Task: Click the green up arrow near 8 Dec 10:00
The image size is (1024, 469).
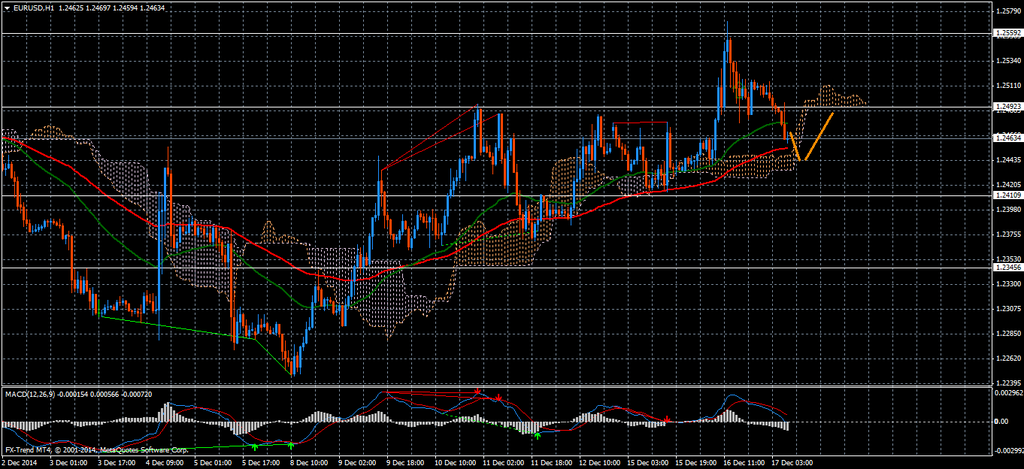Action: [x=291, y=444]
